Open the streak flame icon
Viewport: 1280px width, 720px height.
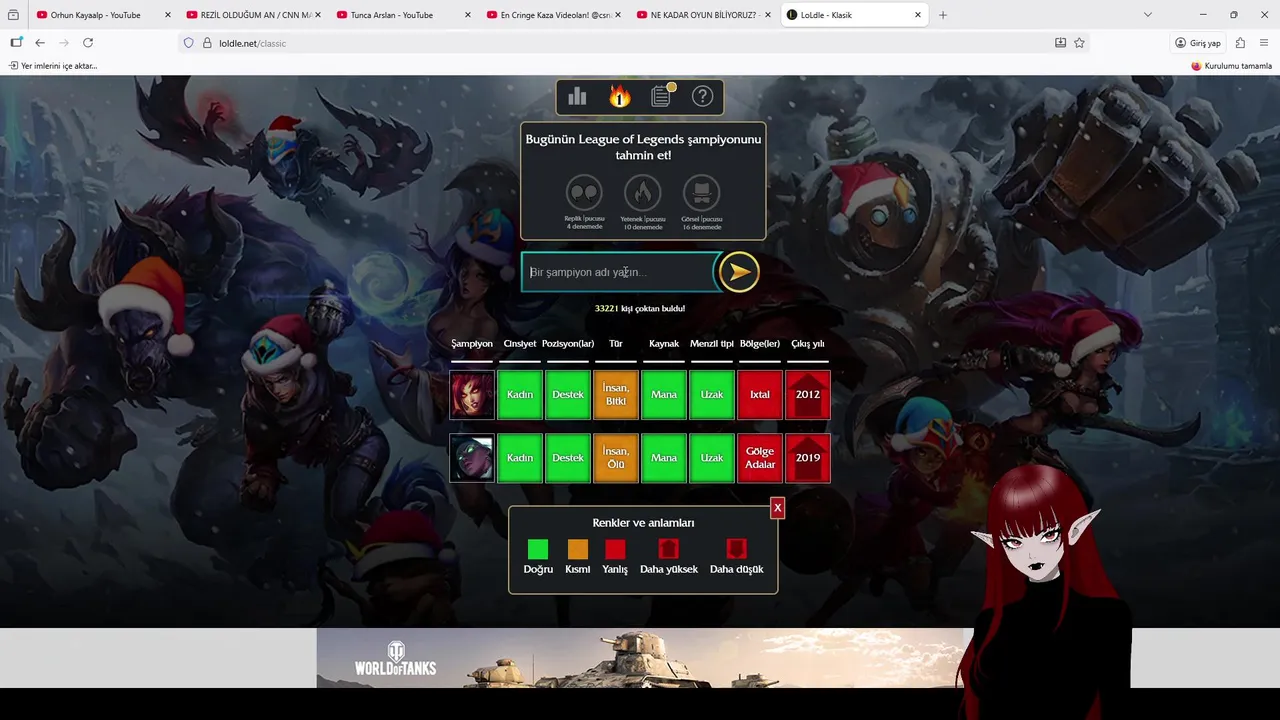click(x=620, y=97)
